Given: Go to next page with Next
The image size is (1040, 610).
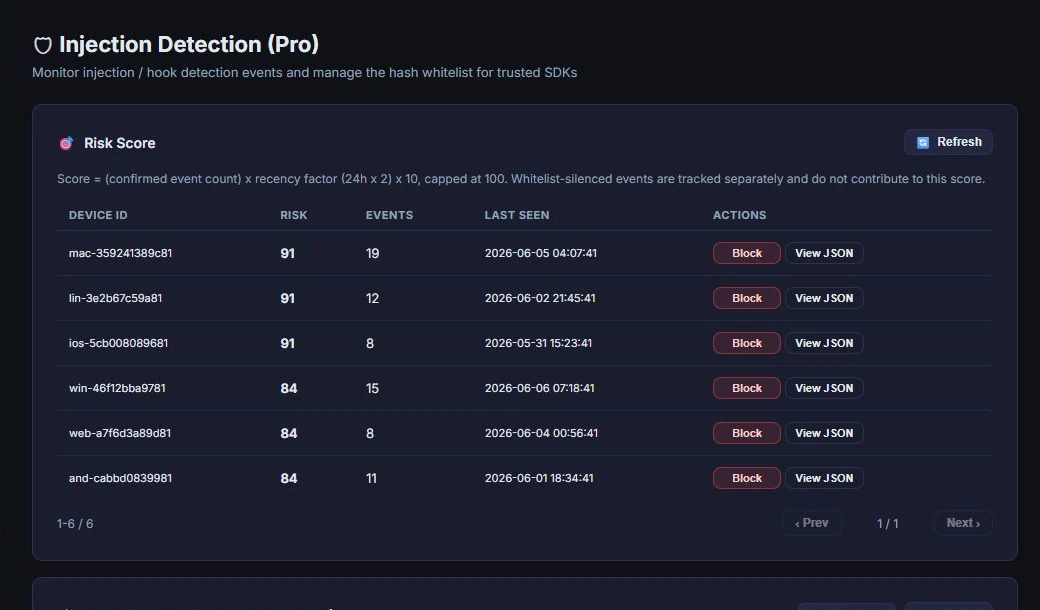Looking at the screenshot, I should click(x=963, y=523).
